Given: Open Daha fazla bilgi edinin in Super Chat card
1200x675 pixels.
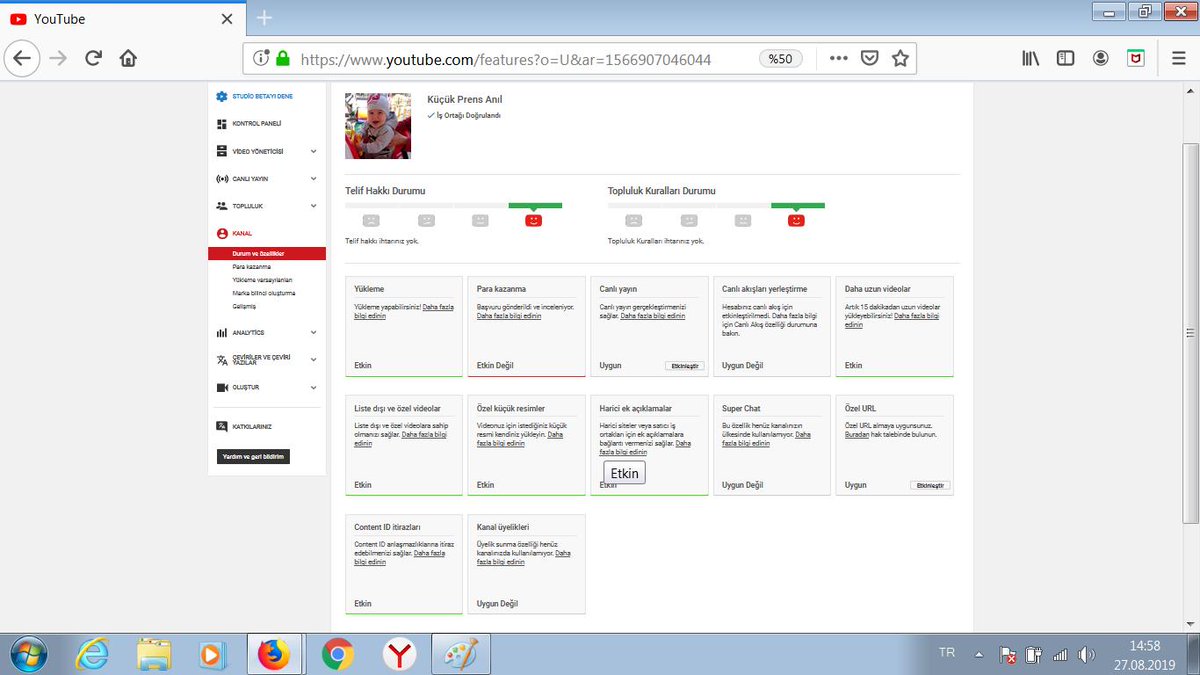Looking at the screenshot, I should click(x=766, y=438).
